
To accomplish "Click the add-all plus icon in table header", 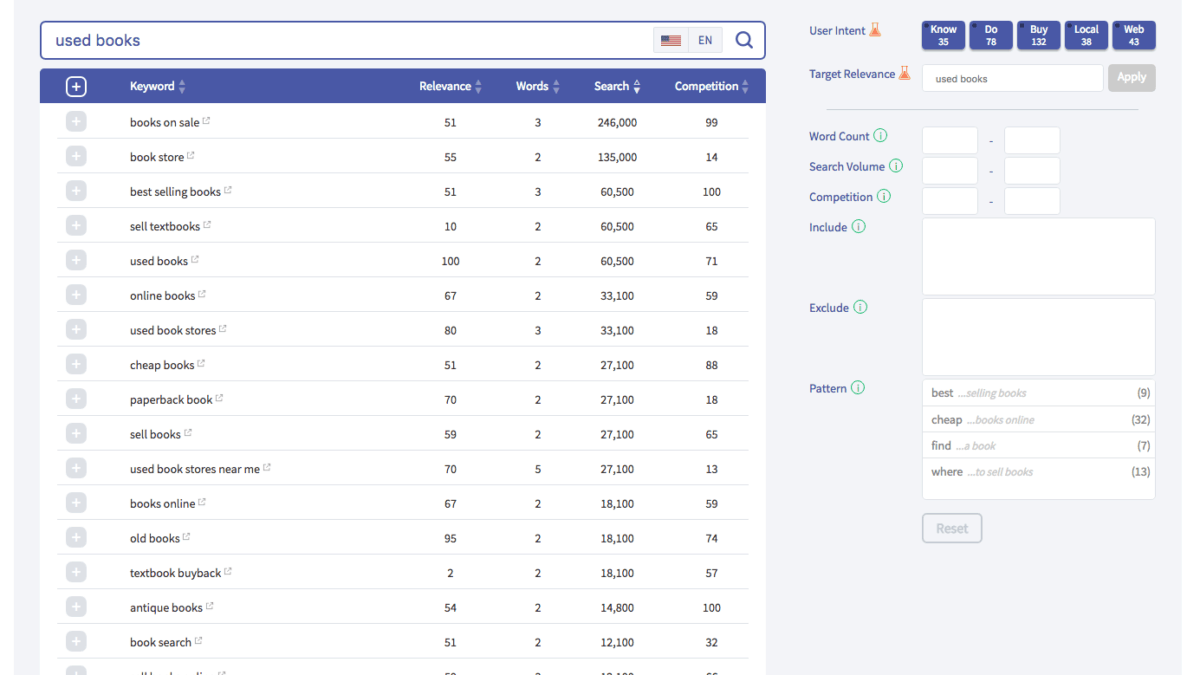I will pos(76,86).
